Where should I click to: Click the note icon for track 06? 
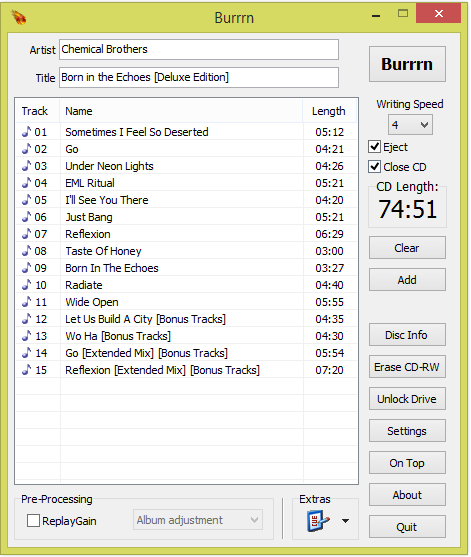[26, 217]
